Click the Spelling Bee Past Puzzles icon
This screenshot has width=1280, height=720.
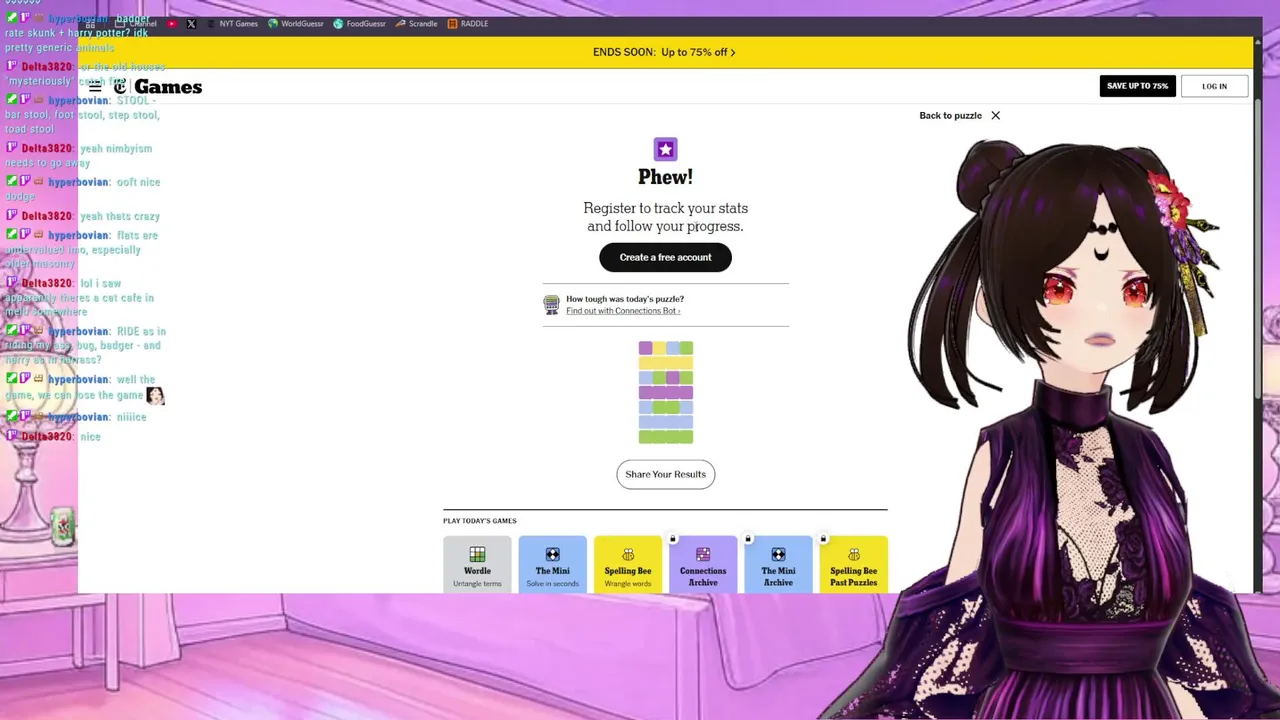pyautogui.click(x=853, y=554)
